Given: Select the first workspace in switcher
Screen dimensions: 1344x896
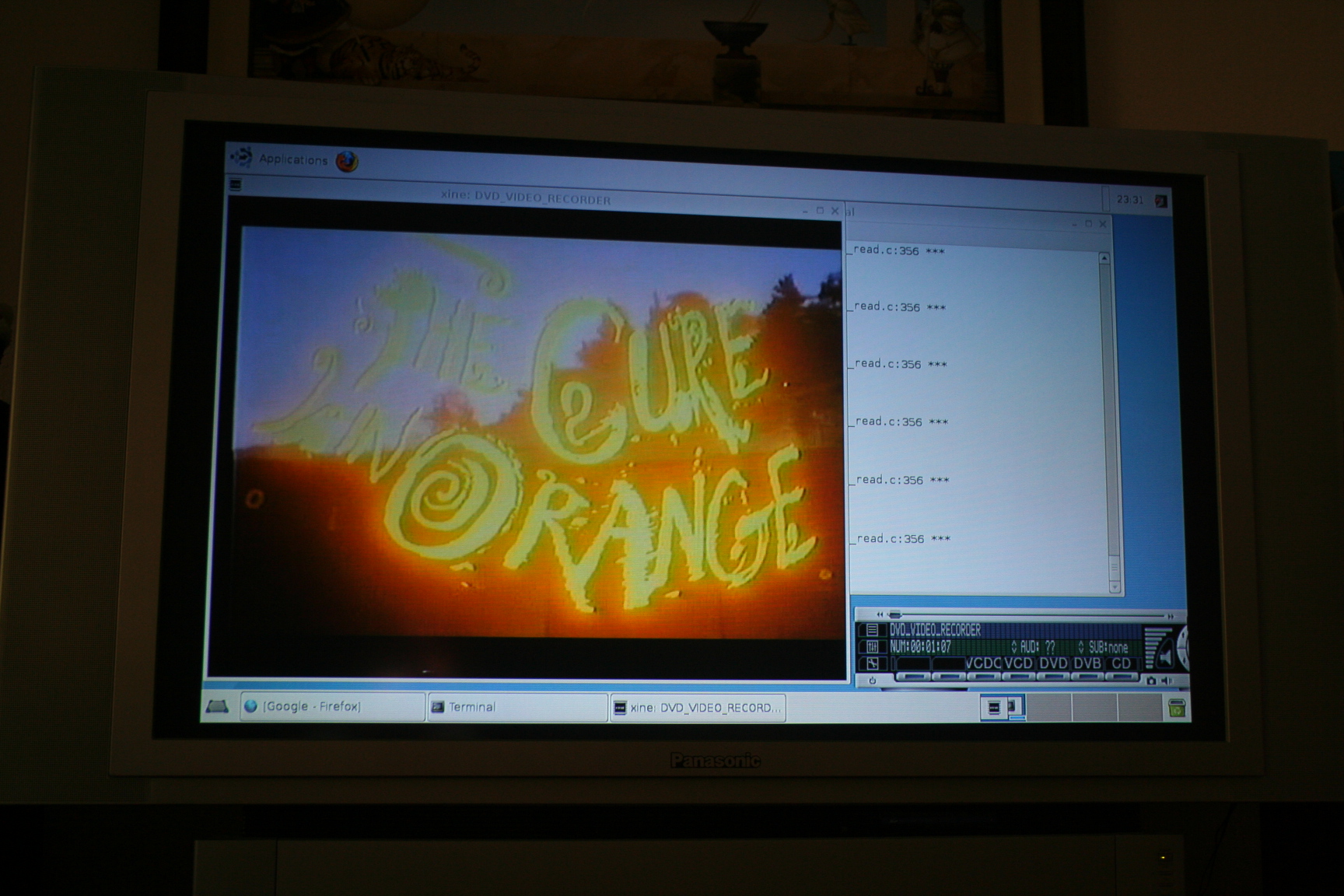Looking at the screenshot, I should [x=1003, y=707].
